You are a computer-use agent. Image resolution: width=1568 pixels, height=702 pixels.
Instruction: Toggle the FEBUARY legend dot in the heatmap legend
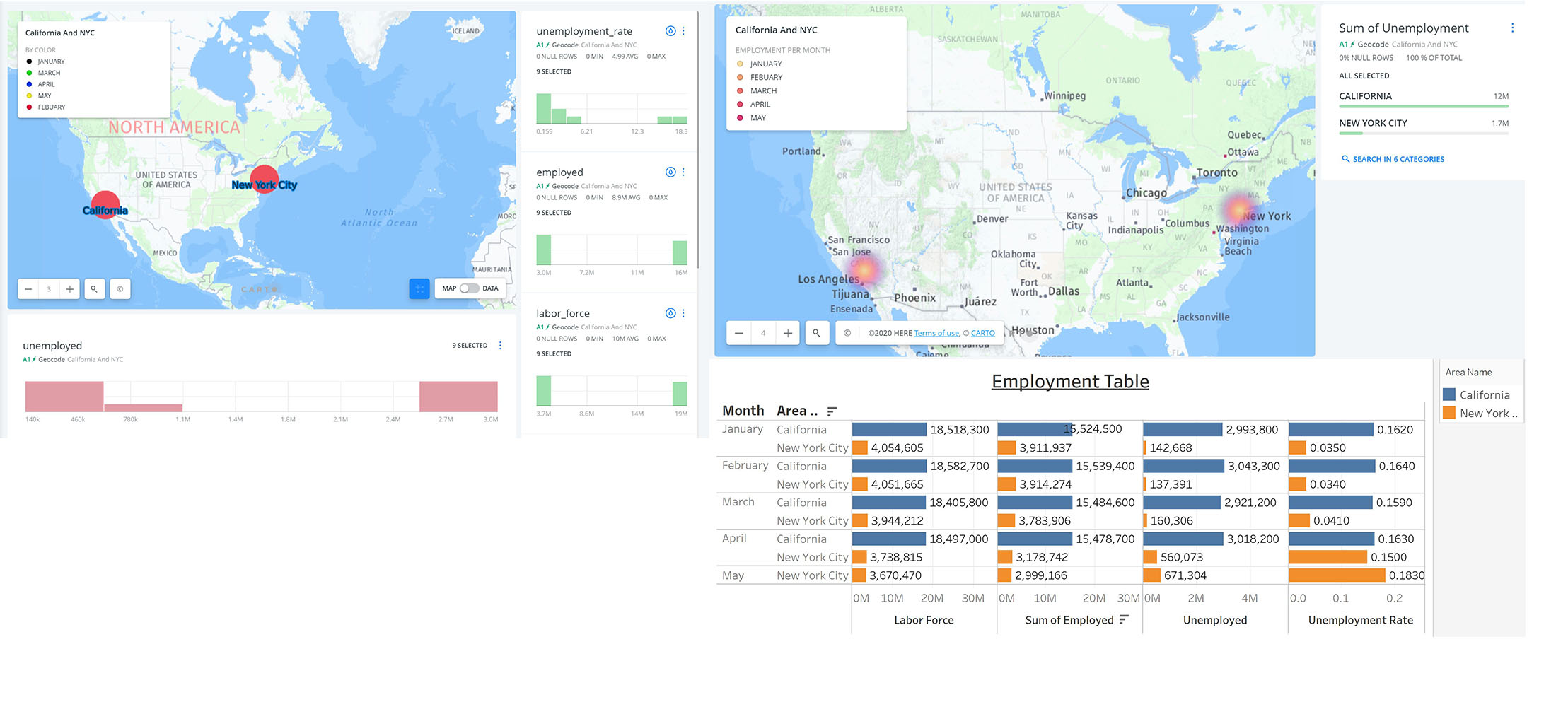[x=741, y=77]
